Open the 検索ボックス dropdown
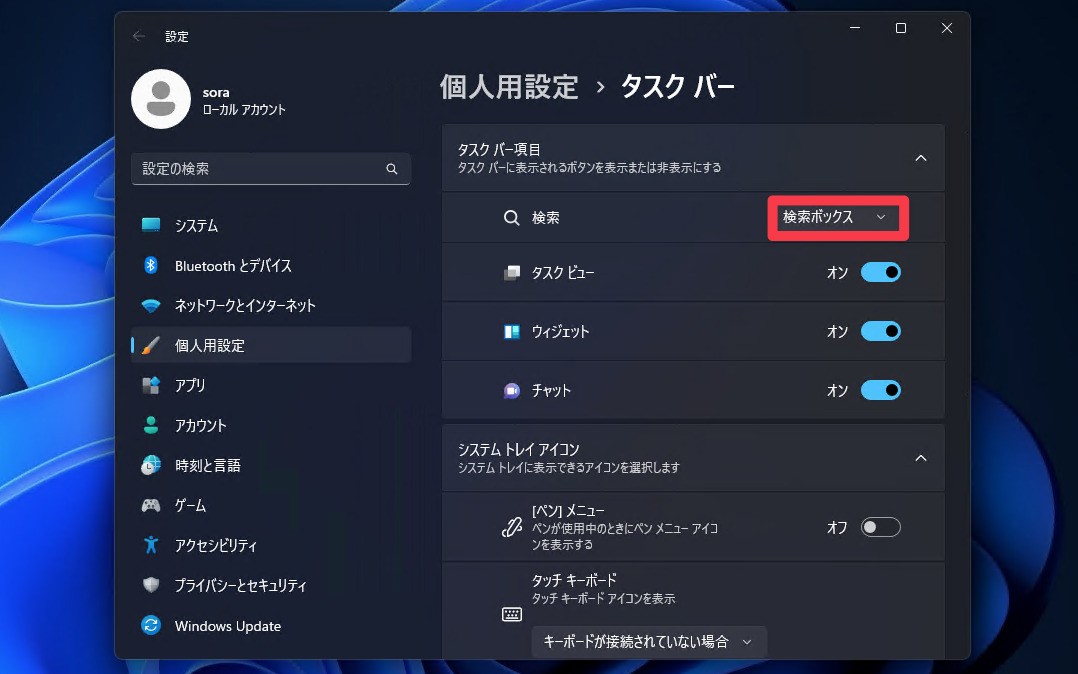Image resolution: width=1078 pixels, height=674 pixels. 837,217
